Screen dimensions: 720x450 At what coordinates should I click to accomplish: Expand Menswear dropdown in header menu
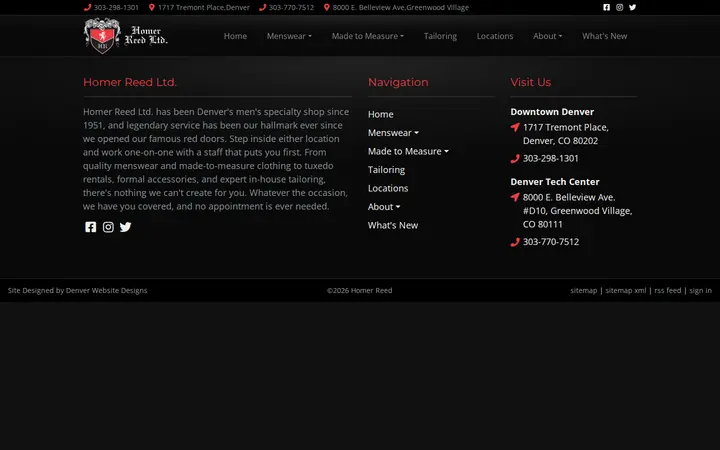pyautogui.click(x=289, y=36)
